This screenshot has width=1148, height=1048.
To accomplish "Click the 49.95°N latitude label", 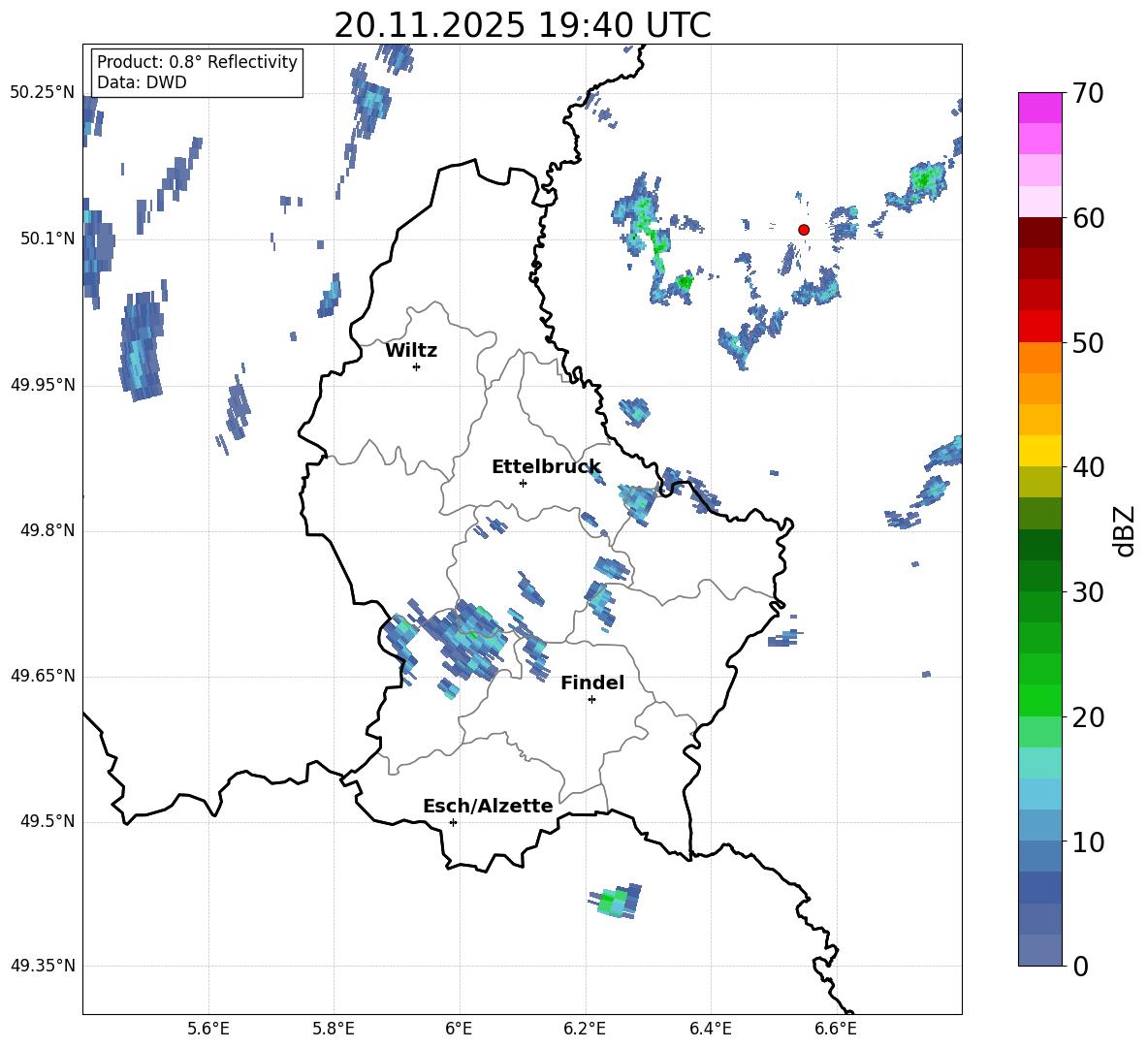I will [43, 384].
